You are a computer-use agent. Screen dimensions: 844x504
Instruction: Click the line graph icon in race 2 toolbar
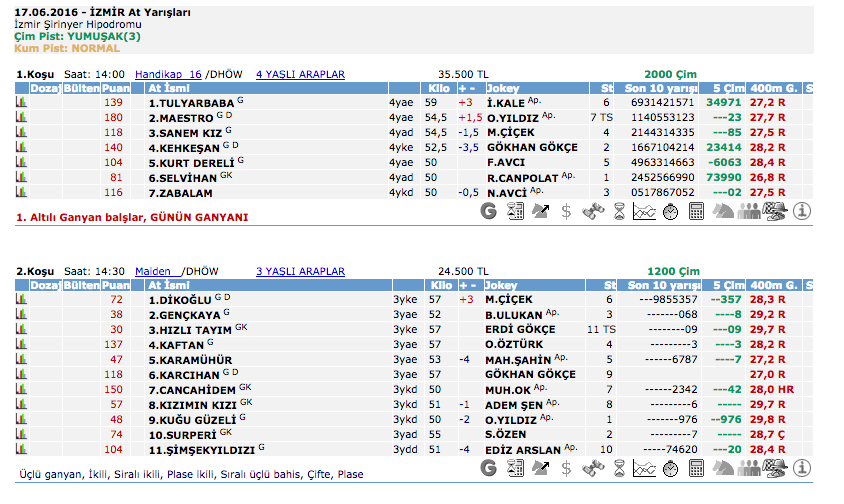[x=645, y=468]
